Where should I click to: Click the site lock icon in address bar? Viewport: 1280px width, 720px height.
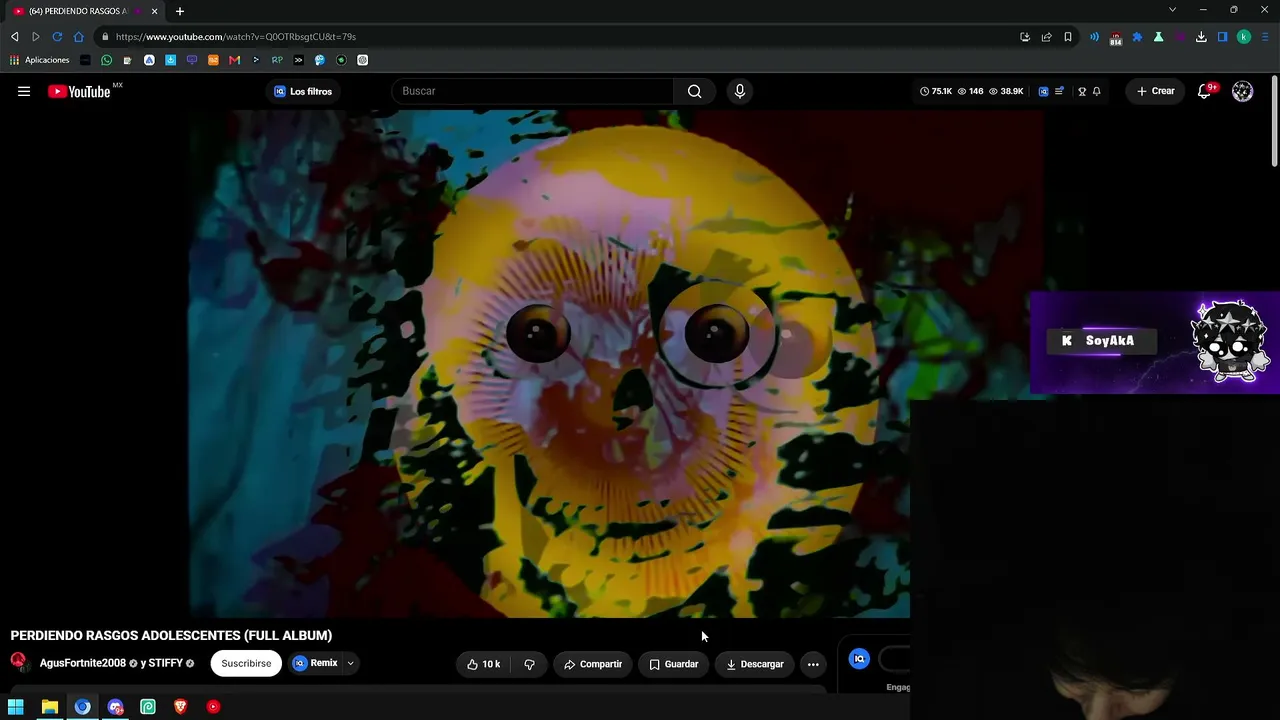click(x=104, y=37)
